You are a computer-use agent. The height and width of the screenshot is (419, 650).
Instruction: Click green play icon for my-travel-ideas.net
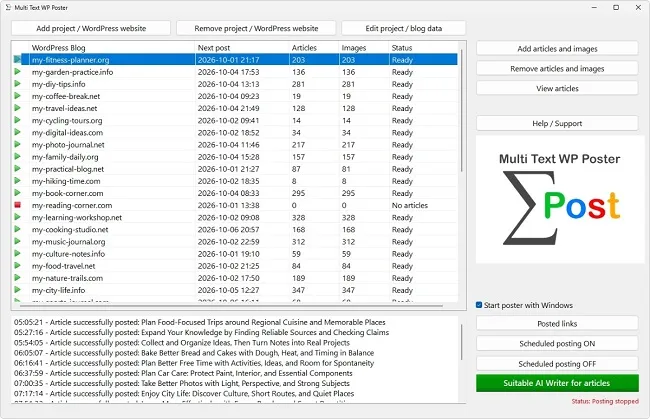17,108
